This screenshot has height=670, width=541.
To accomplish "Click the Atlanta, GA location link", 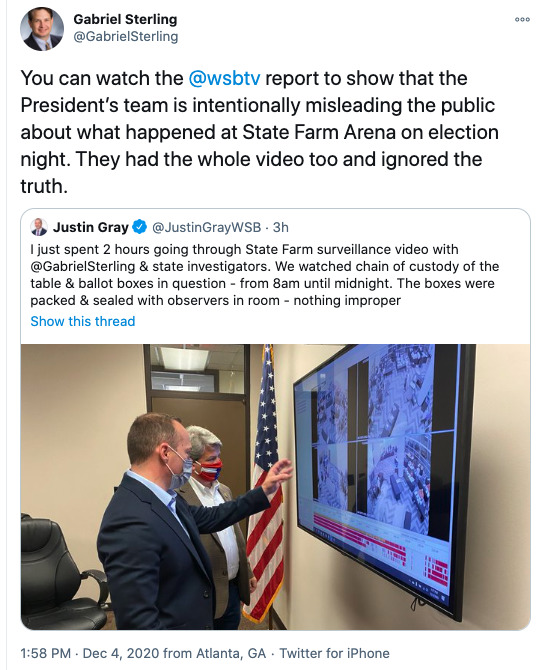I will tap(231, 653).
